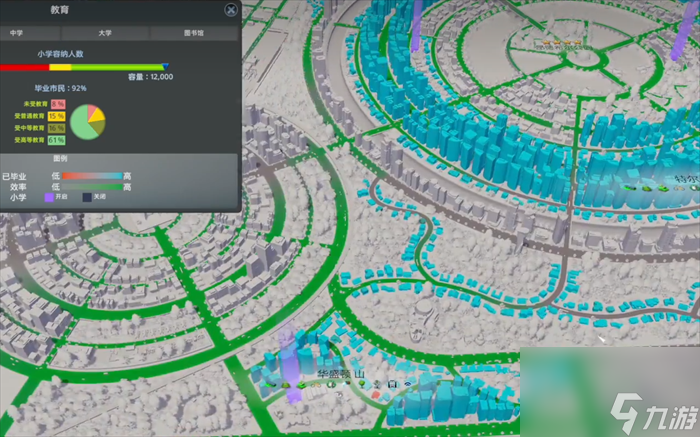
Task: Click the 图例 legend heading
Action: pos(60,158)
